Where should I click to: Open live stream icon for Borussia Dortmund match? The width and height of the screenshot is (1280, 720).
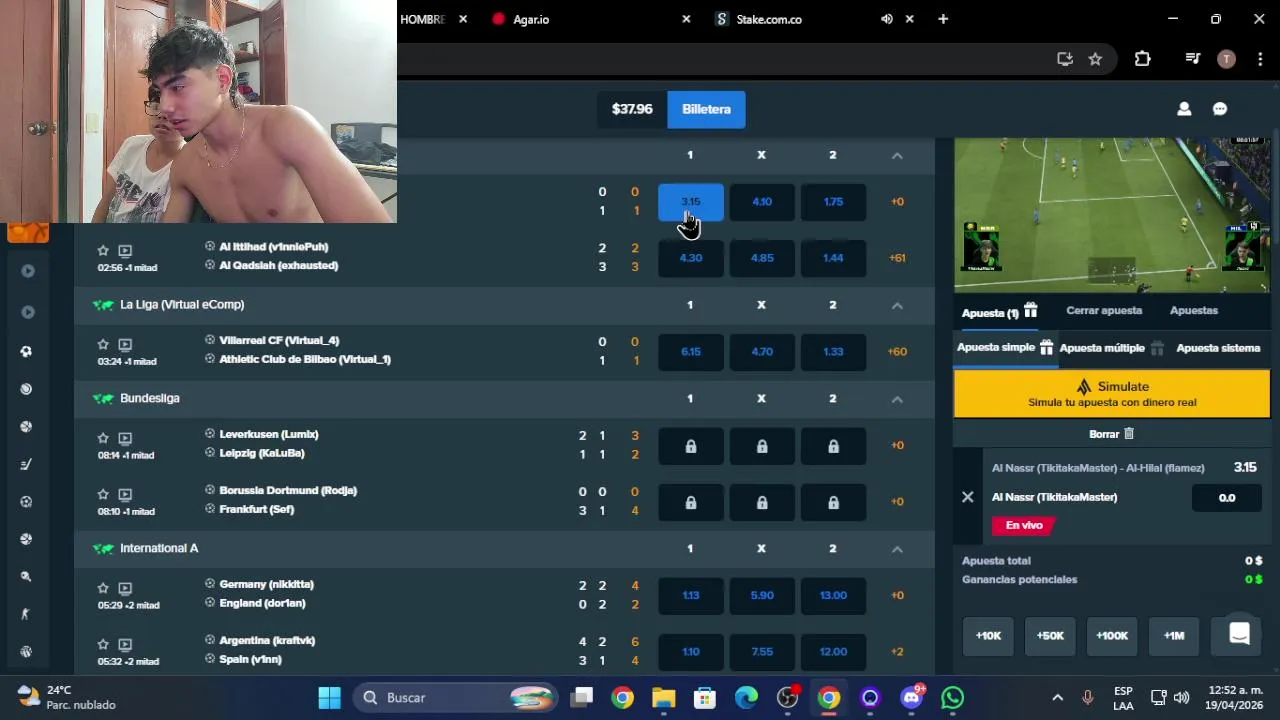pos(125,494)
